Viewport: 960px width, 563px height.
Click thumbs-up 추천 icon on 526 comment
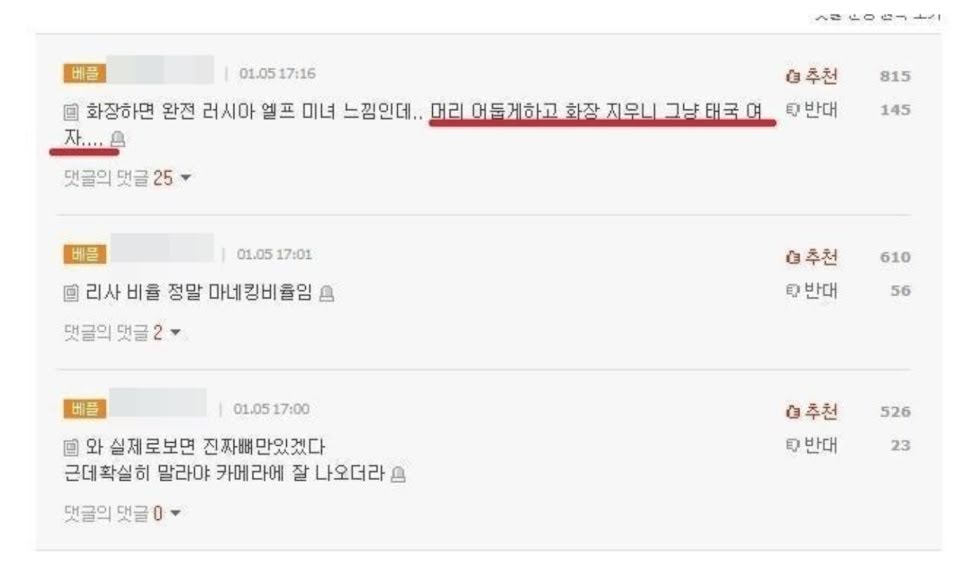[x=793, y=412]
